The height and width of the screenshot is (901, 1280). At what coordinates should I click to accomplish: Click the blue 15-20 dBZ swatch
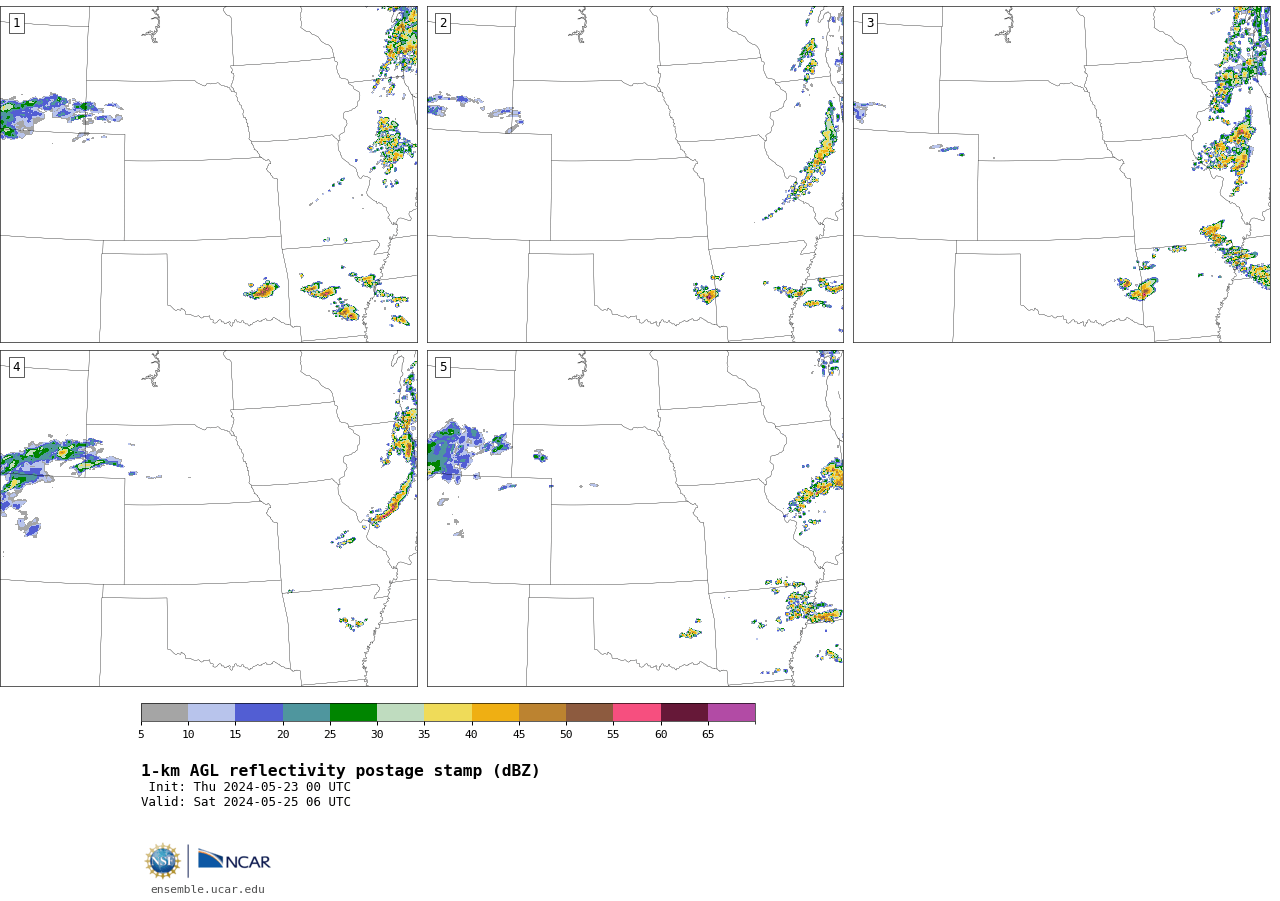tap(259, 712)
